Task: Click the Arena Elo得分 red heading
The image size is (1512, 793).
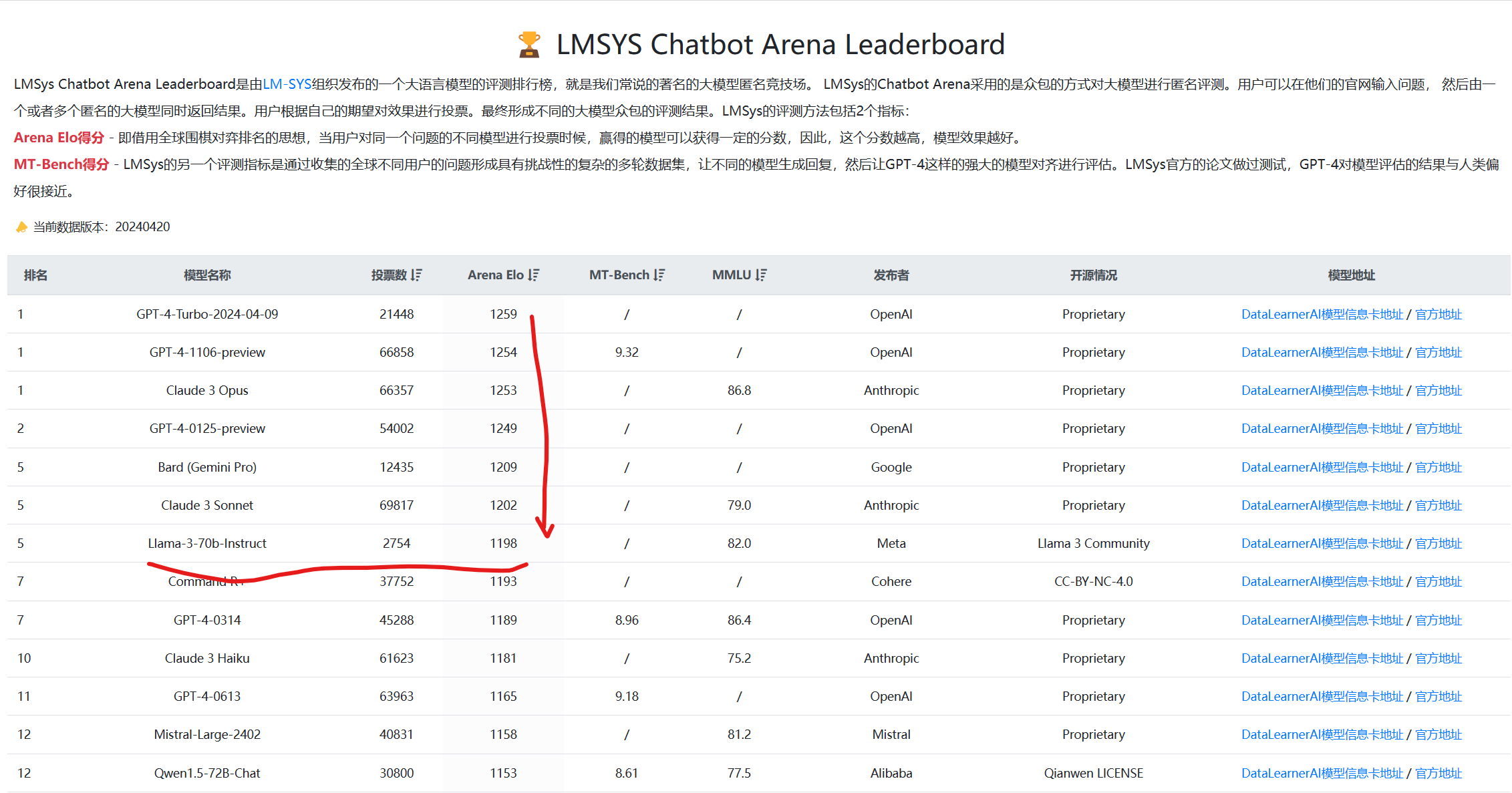Action: click(59, 138)
